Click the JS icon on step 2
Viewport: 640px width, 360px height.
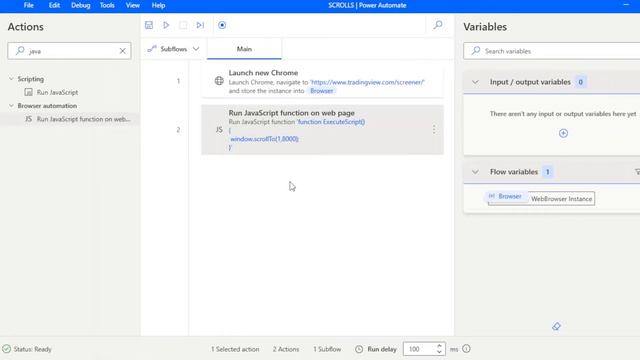219,129
